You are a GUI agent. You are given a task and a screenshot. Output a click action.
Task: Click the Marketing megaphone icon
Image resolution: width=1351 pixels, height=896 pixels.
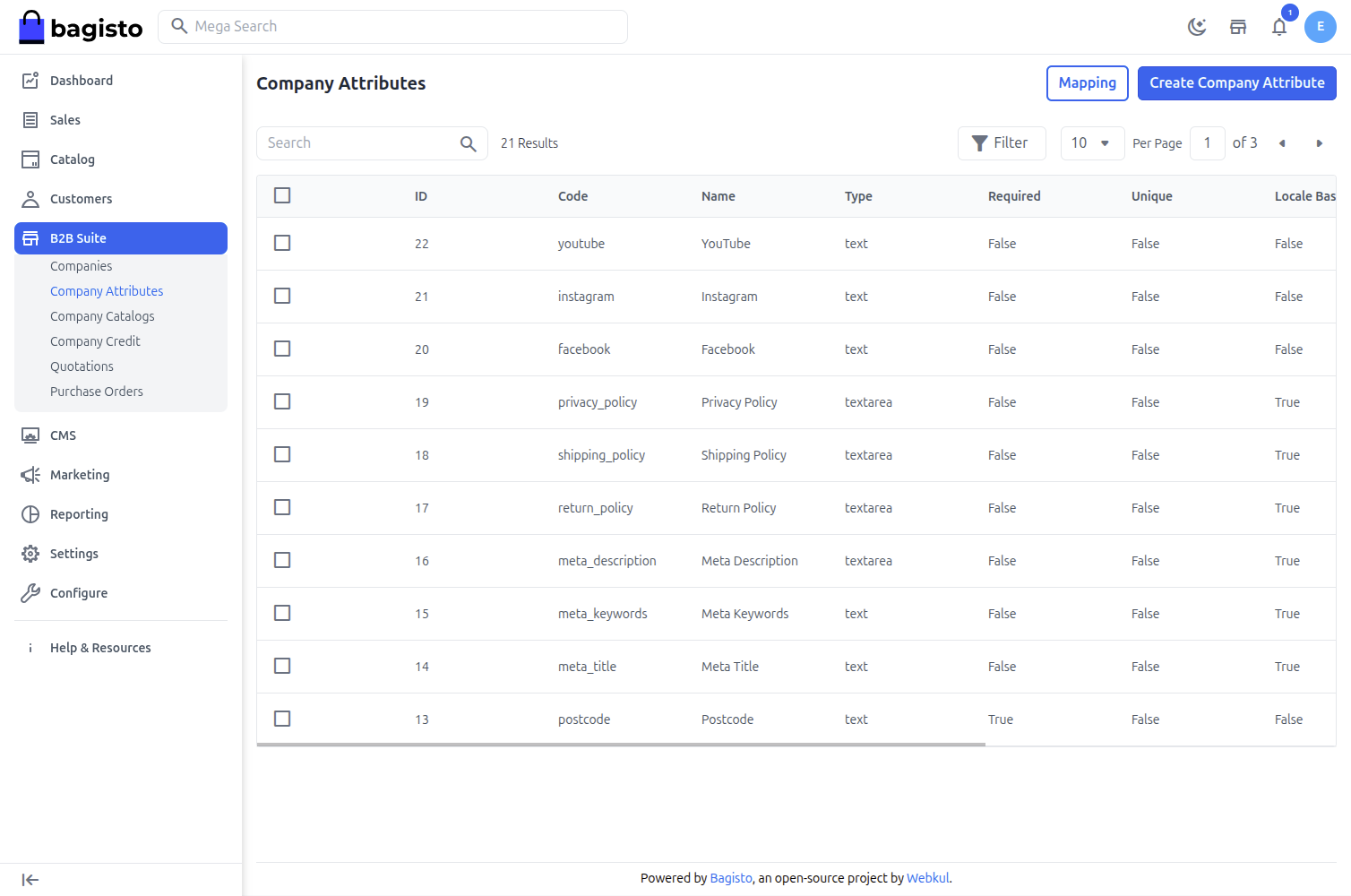[x=30, y=475]
